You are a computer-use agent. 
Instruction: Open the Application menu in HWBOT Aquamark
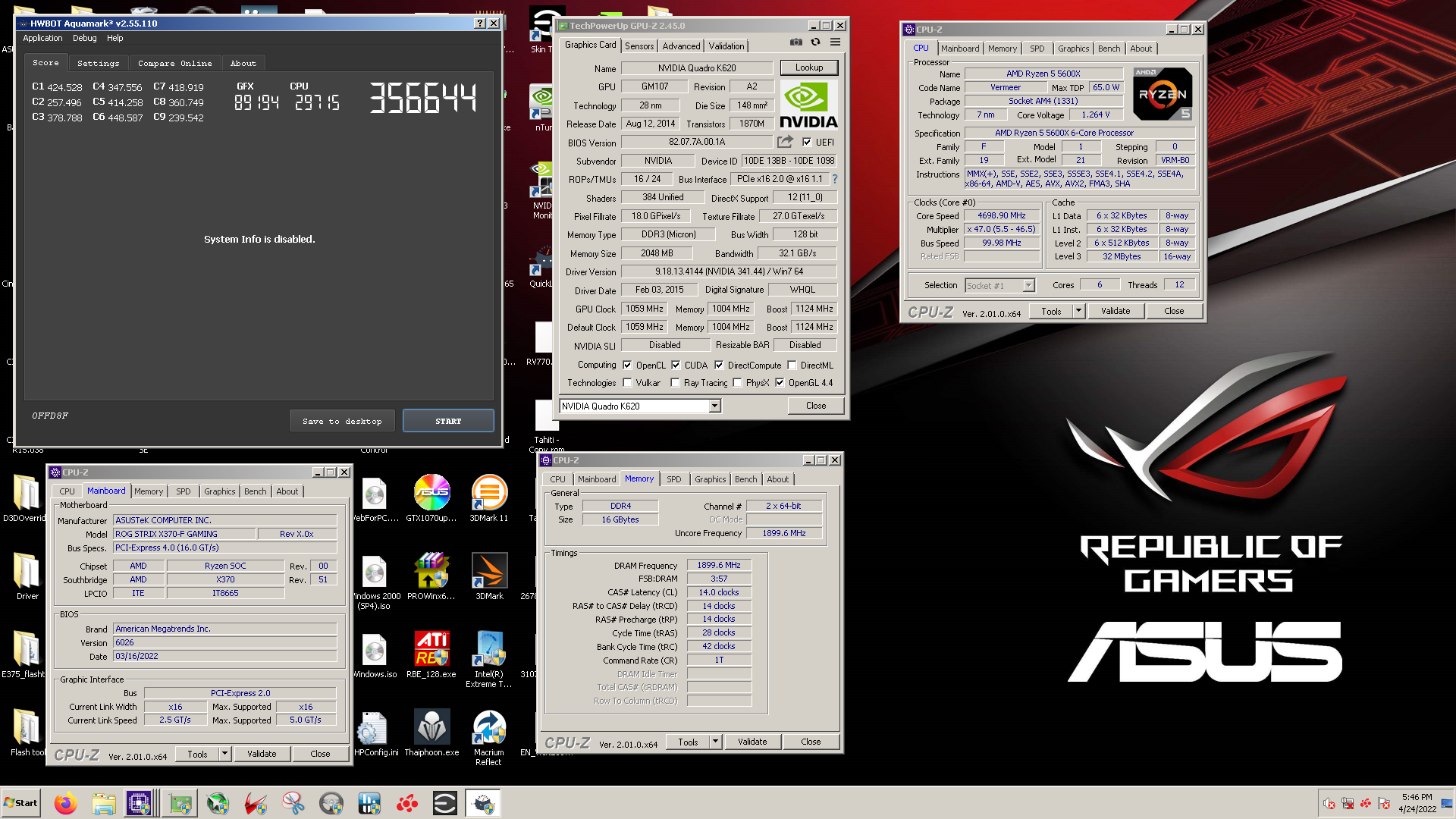[42, 38]
